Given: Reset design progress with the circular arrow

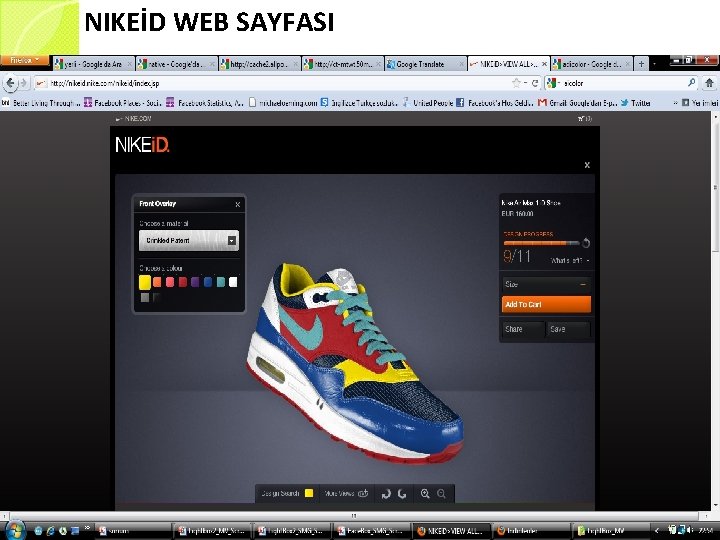Looking at the screenshot, I should (586, 243).
